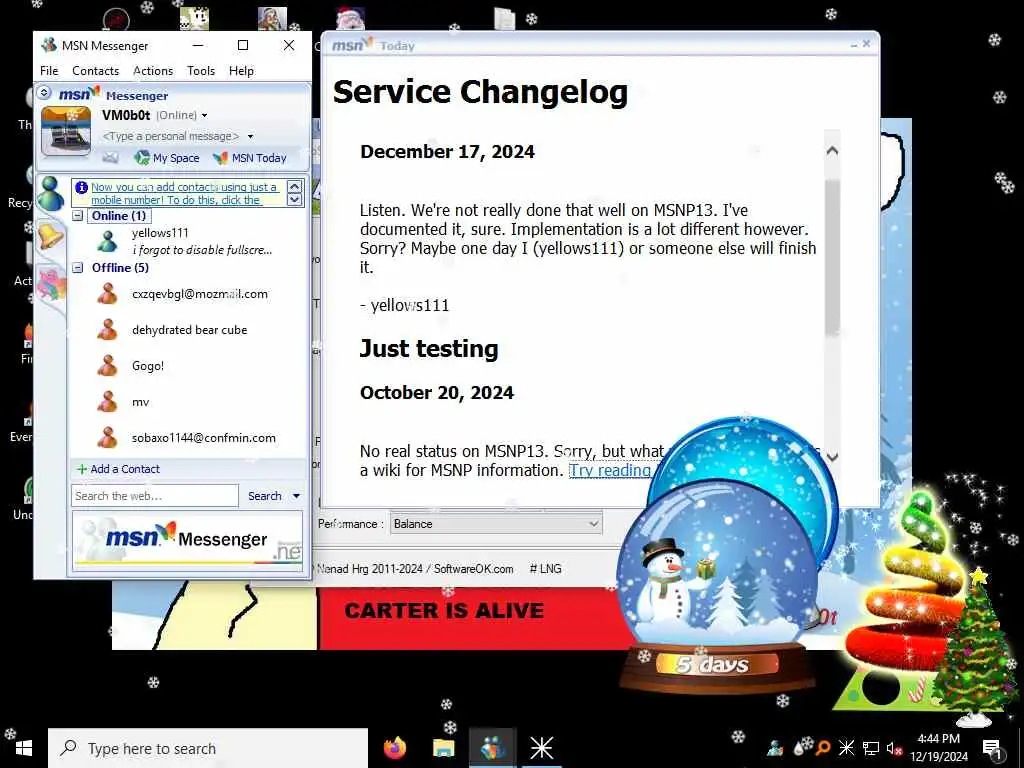Click the taskbar Type here to search box
The width and height of the screenshot is (1024, 768).
point(208,748)
